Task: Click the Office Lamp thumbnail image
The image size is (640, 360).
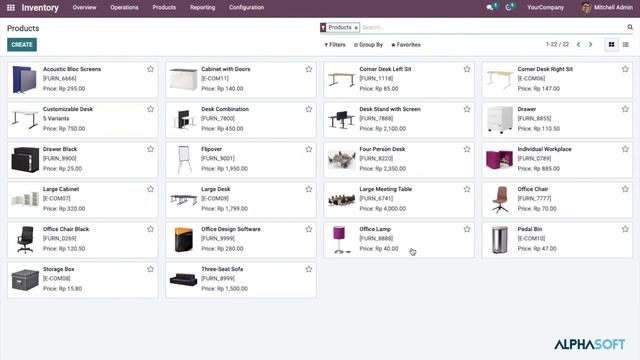Action: (341, 240)
